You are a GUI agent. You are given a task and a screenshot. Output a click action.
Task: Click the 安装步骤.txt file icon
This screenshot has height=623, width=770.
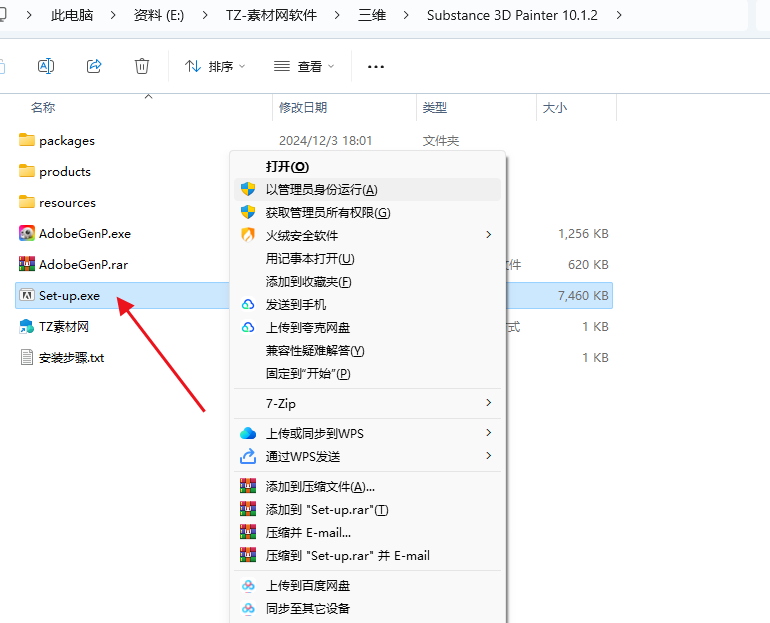[x=27, y=357]
